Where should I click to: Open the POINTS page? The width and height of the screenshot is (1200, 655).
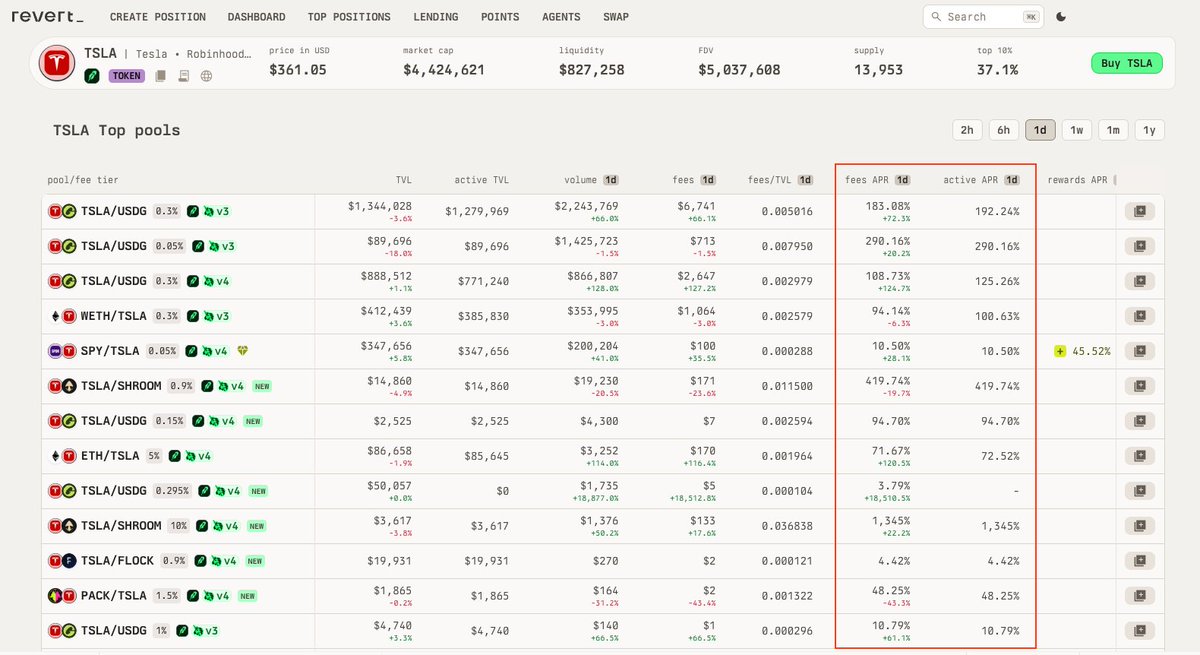pyautogui.click(x=500, y=17)
